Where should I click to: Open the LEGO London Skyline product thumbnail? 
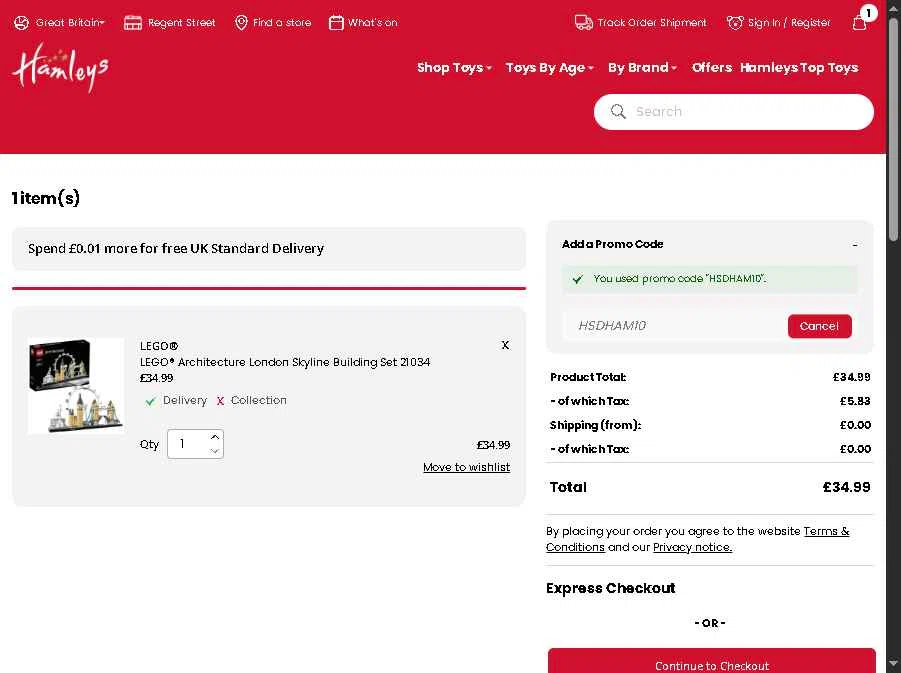click(76, 385)
